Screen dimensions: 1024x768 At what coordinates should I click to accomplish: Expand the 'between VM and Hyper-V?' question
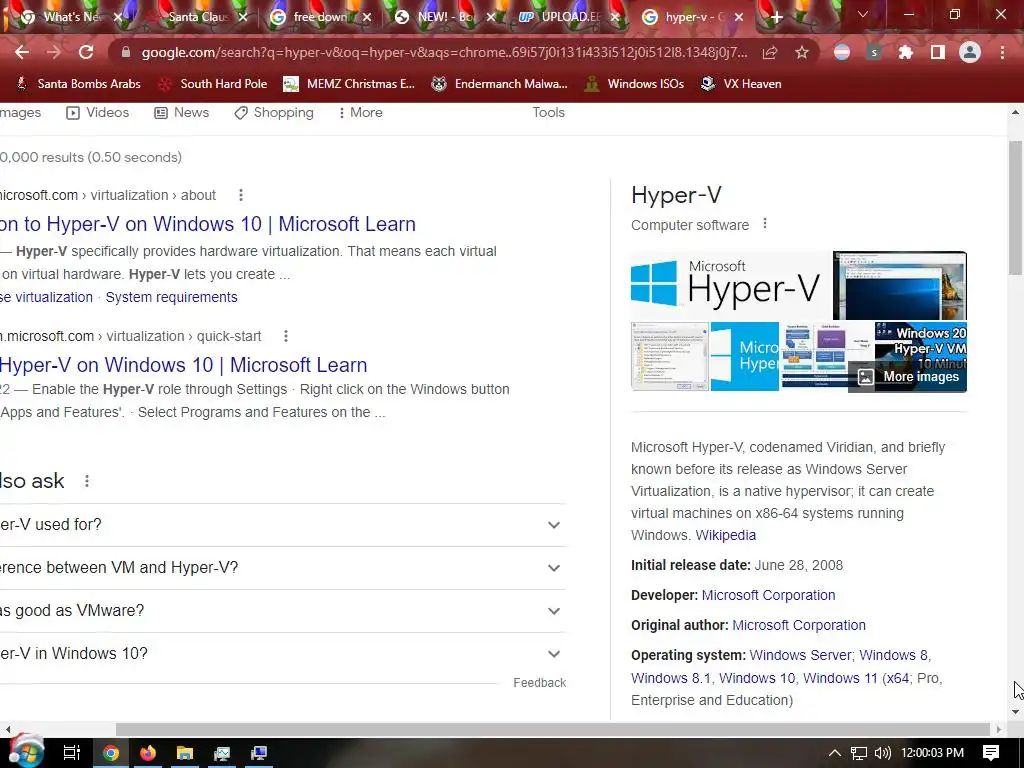tap(283, 568)
